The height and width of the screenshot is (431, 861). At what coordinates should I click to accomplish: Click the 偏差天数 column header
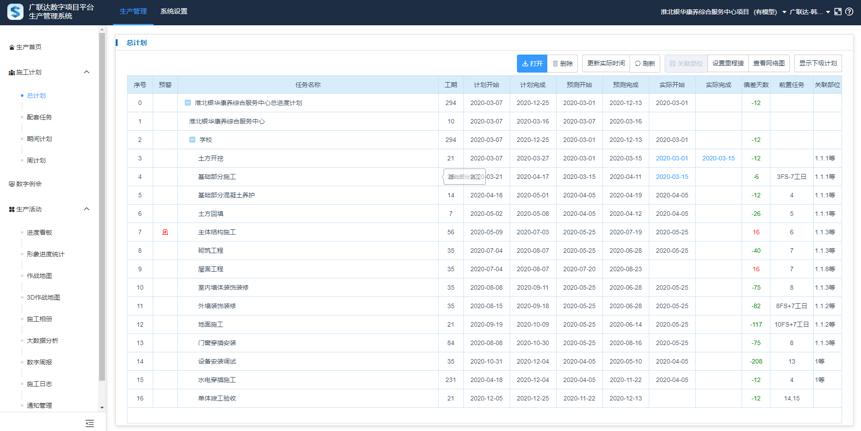tap(756, 85)
